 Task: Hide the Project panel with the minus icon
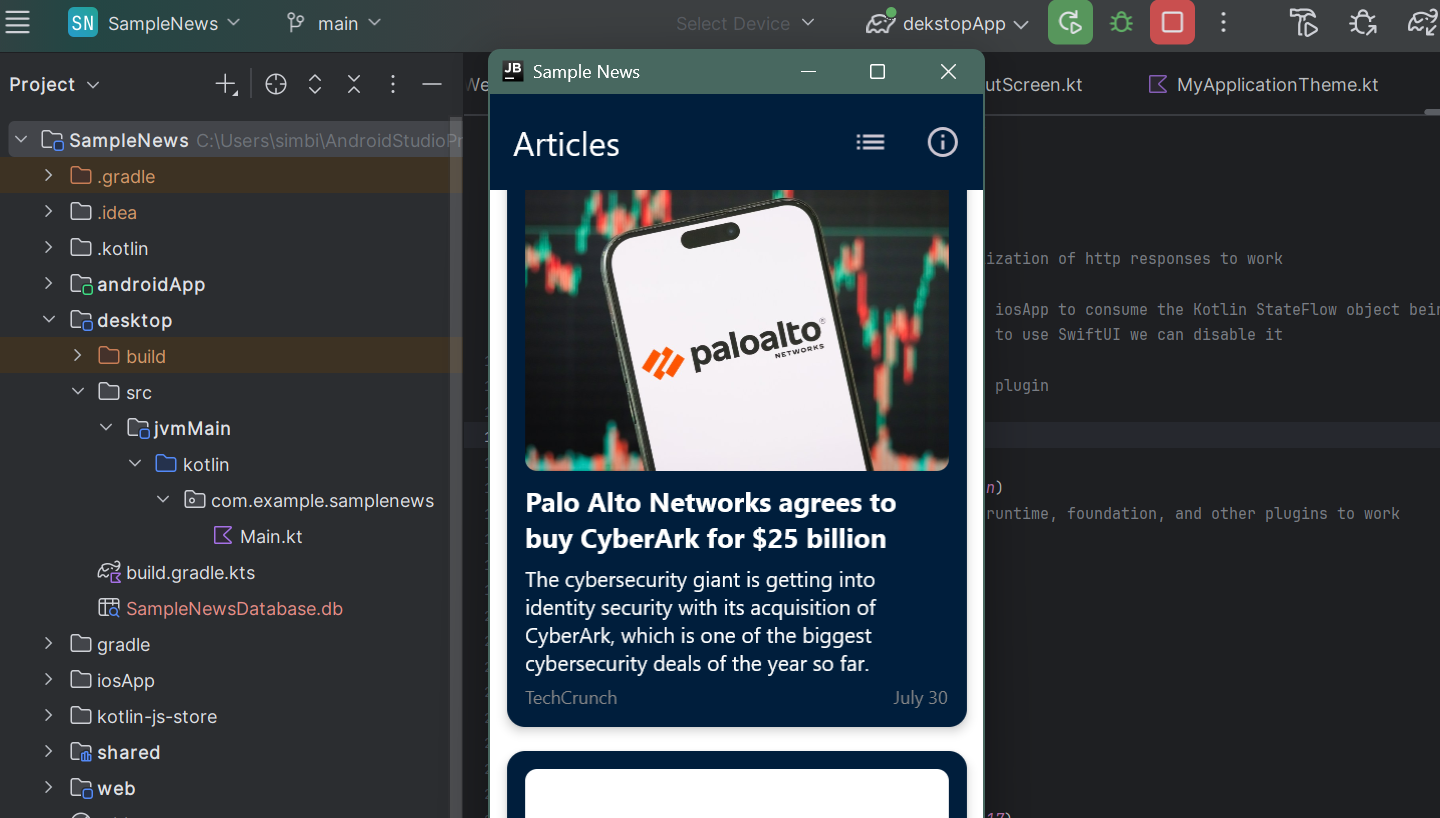click(432, 84)
